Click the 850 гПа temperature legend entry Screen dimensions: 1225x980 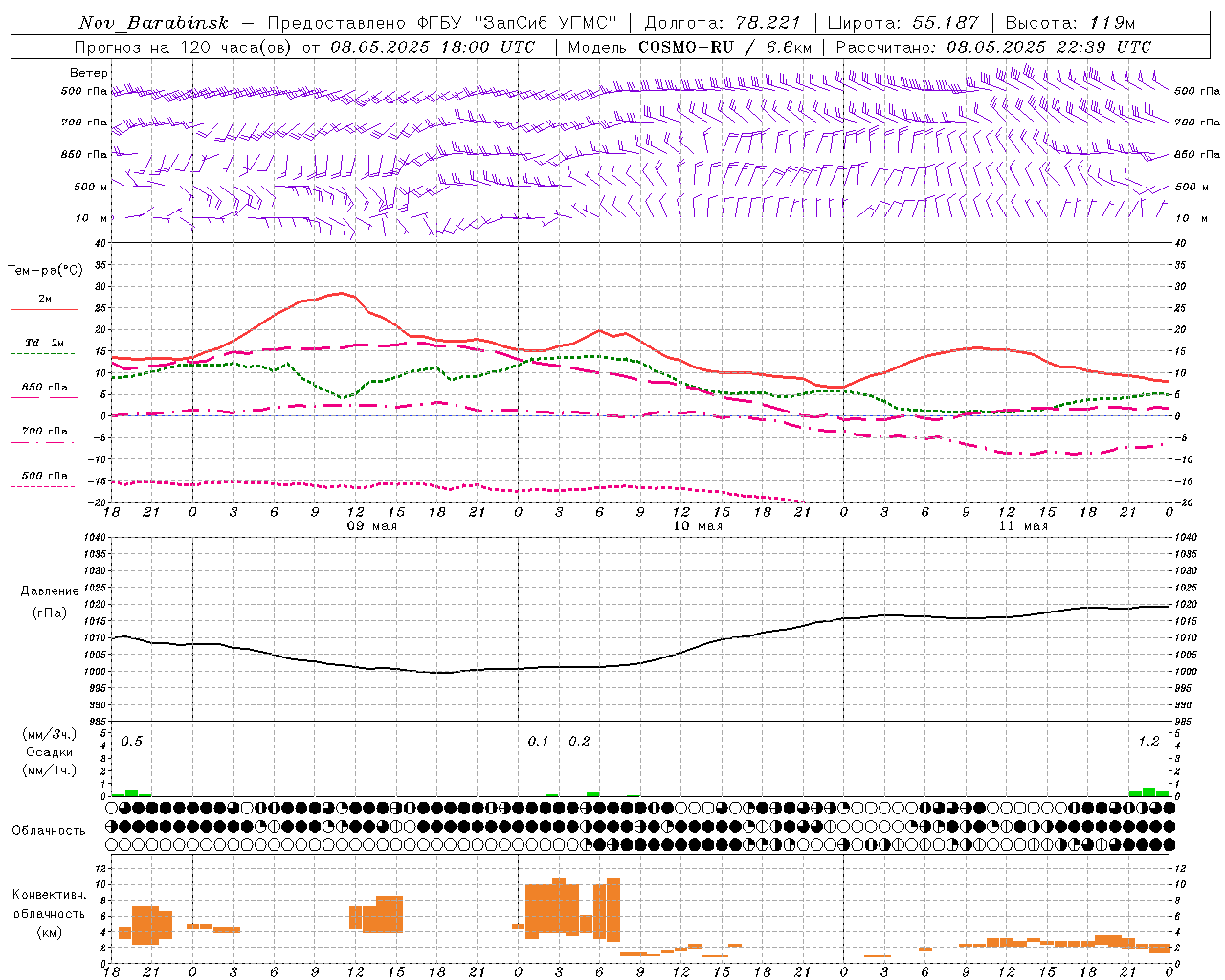45,387
